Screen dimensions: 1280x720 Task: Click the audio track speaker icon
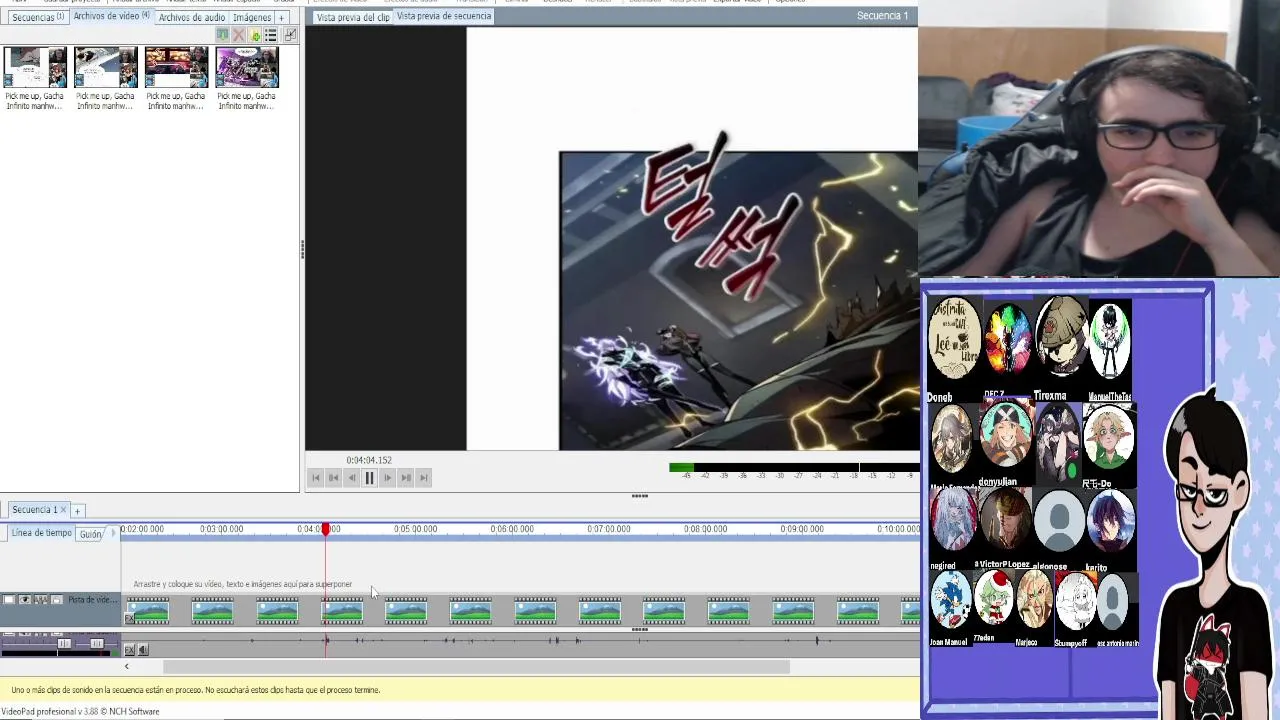tap(142, 650)
